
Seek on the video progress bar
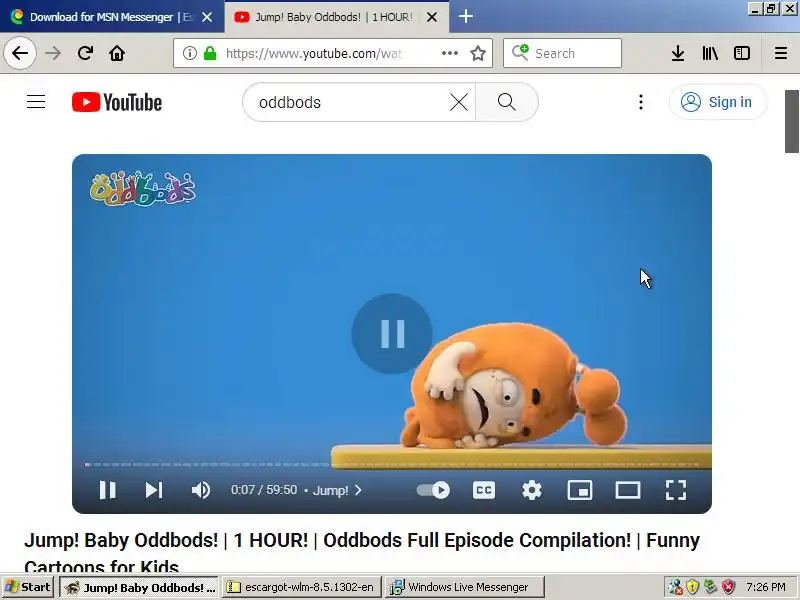coord(392,464)
